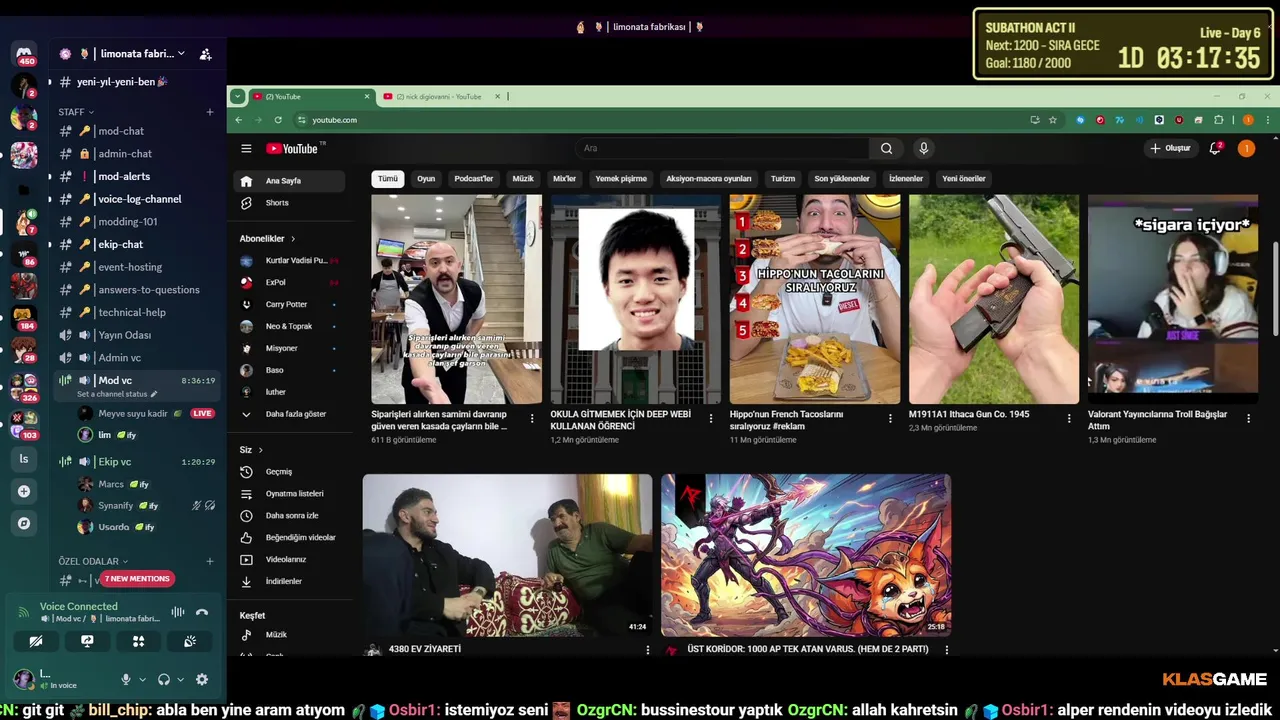Open ÜST KORİDOR Varus video thumbnail
The image size is (1280, 720).
(x=806, y=555)
